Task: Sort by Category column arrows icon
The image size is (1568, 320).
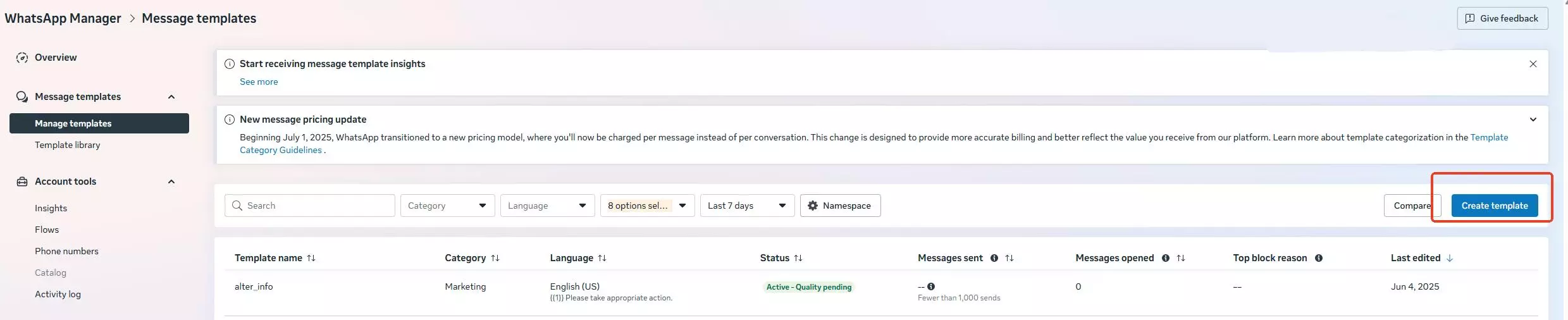Action: tap(495, 258)
